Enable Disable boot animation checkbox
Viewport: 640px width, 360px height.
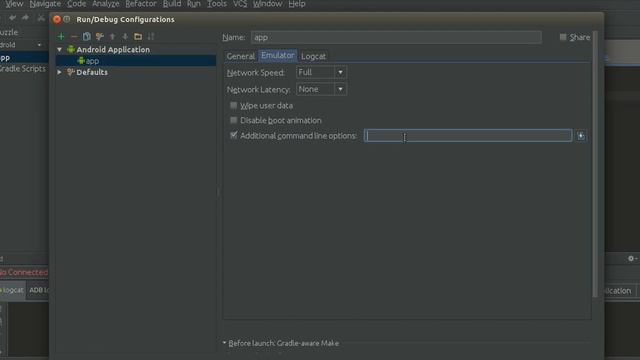[233, 120]
